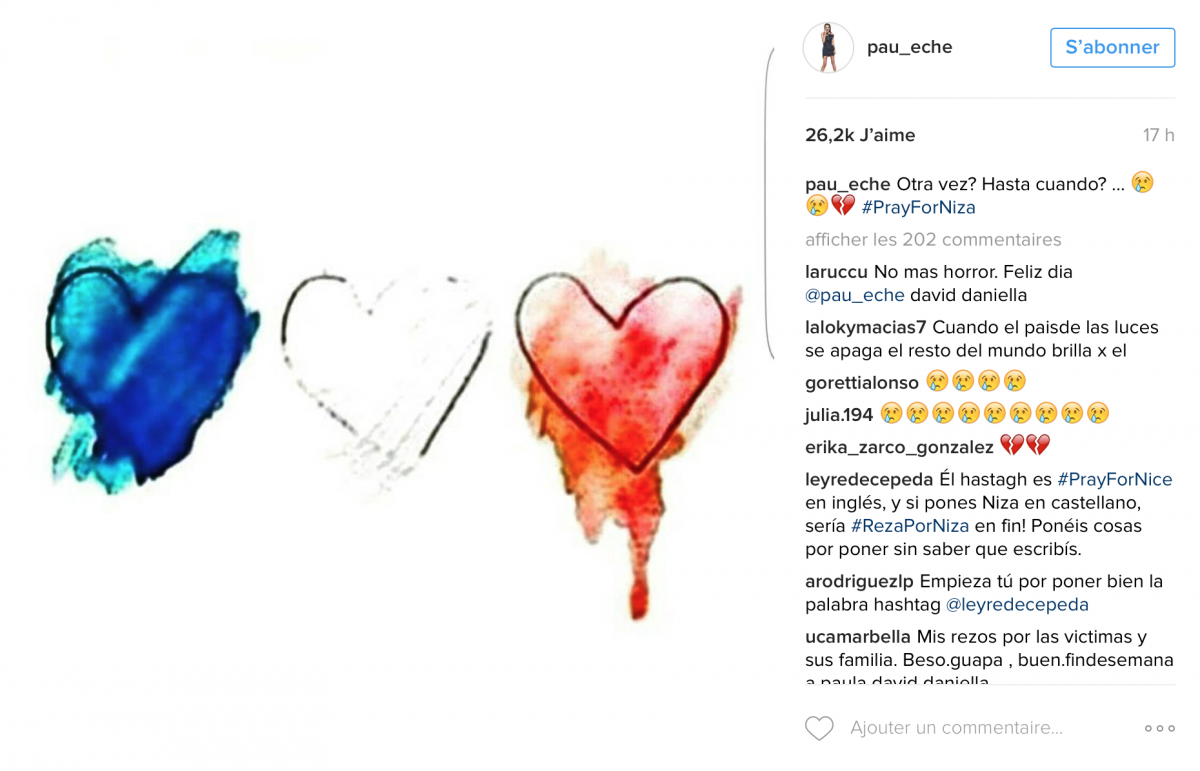1200x771 pixels.
Task: Open the three-dot more options menu
Action: pos(1160,729)
